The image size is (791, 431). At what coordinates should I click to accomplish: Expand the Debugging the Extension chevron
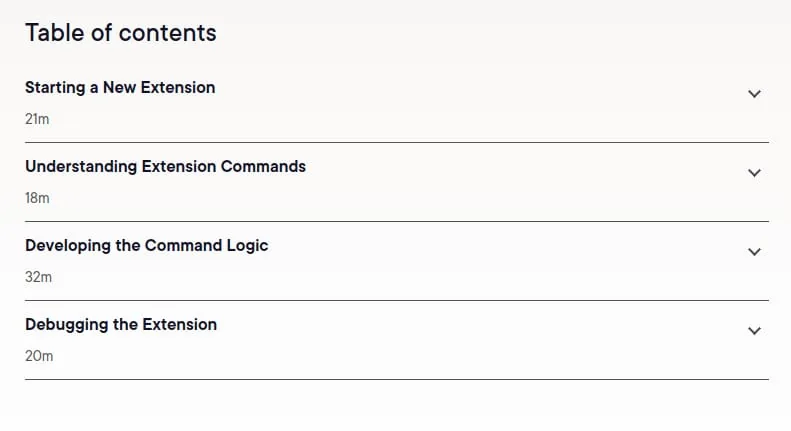click(x=754, y=331)
